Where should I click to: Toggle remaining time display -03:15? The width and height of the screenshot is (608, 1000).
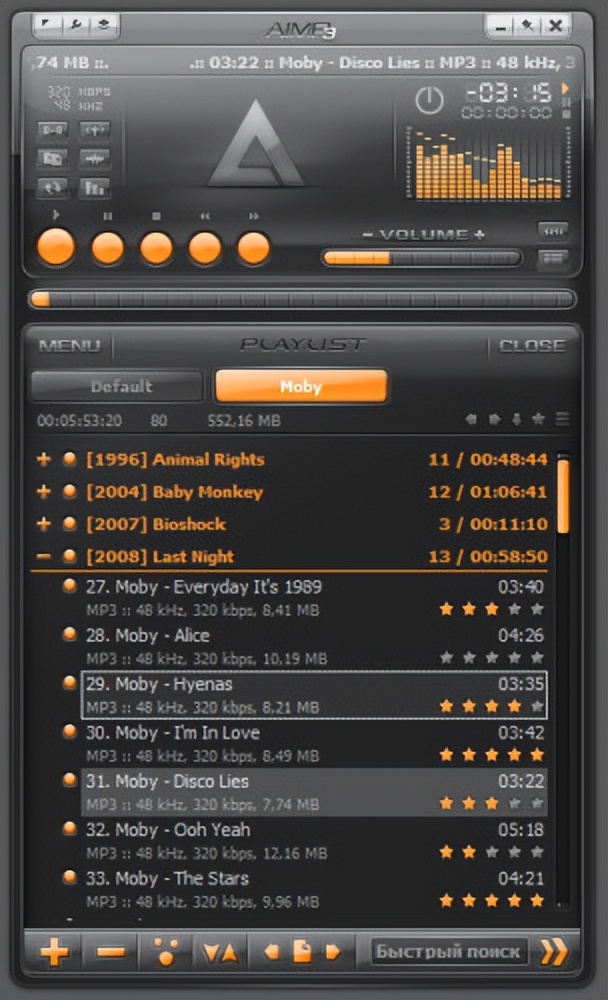(x=508, y=93)
